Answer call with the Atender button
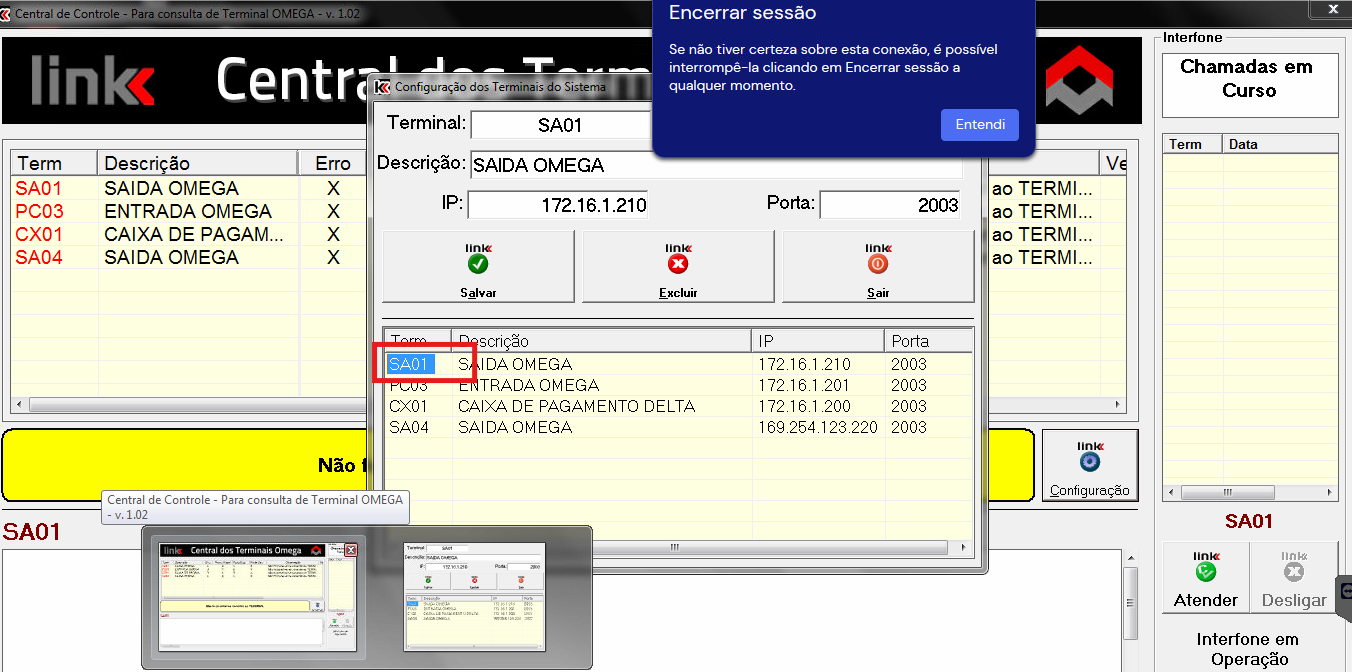This screenshot has height=672, width=1352. pyautogui.click(x=1205, y=578)
